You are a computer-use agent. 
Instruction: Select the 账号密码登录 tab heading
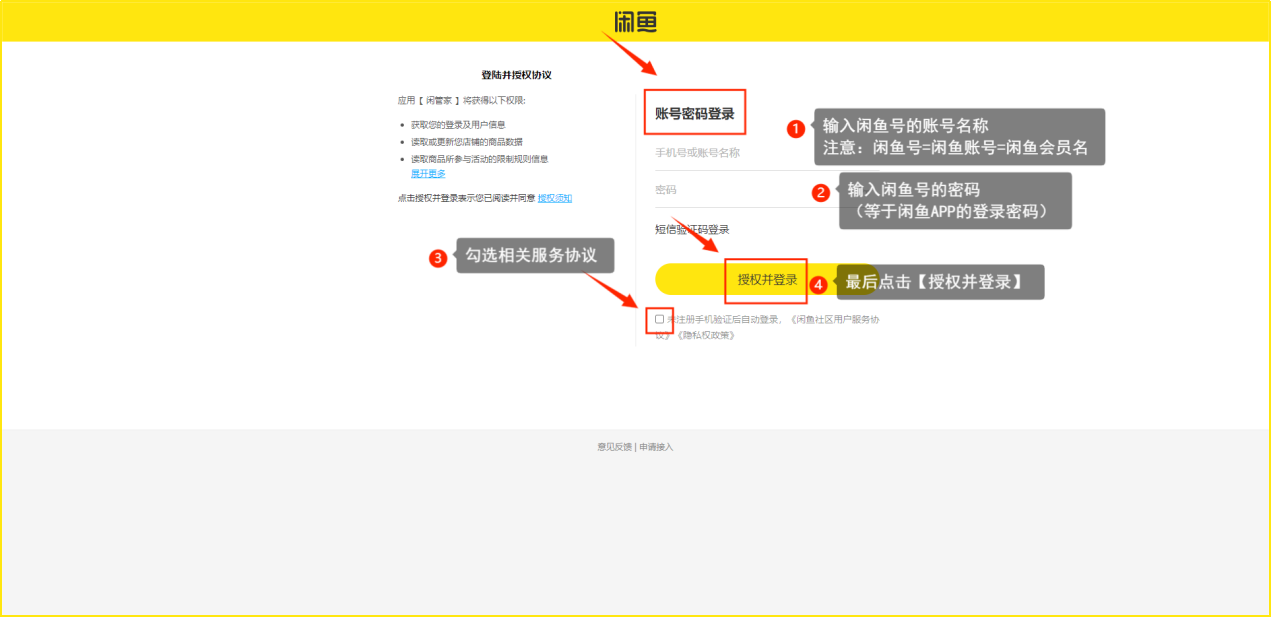(x=694, y=114)
